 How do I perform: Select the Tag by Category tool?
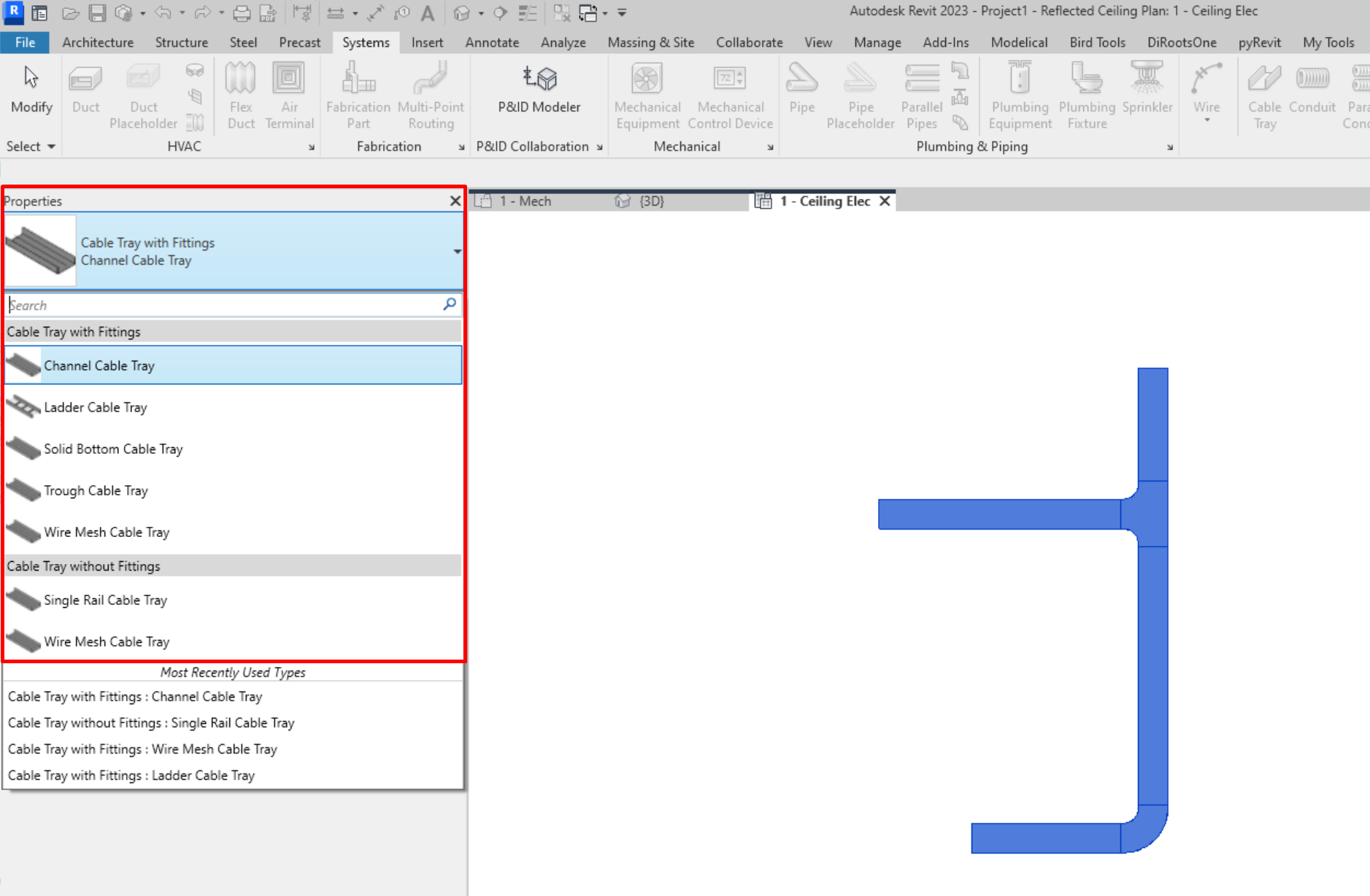[x=401, y=13]
